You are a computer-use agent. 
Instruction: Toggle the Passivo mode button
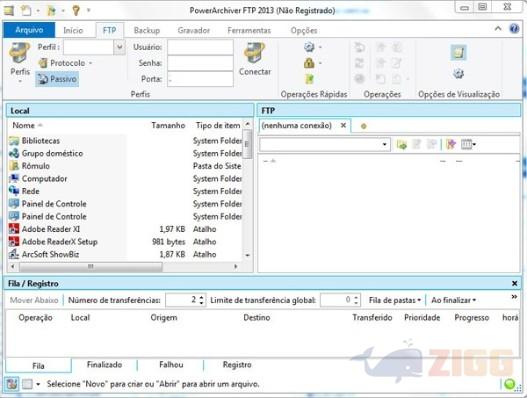(x=57, y=79)
